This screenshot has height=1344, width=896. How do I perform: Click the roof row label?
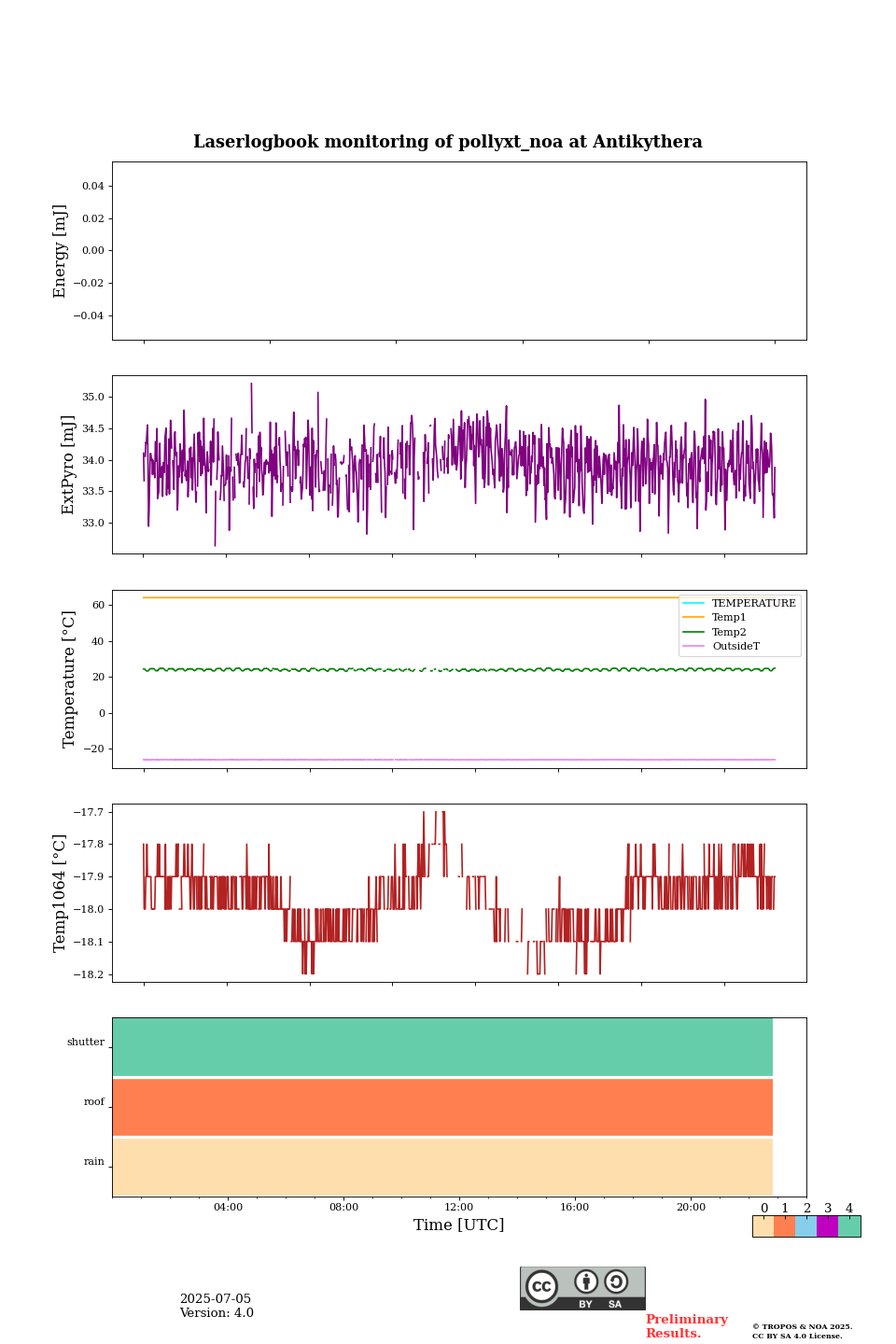point(94,1102)
